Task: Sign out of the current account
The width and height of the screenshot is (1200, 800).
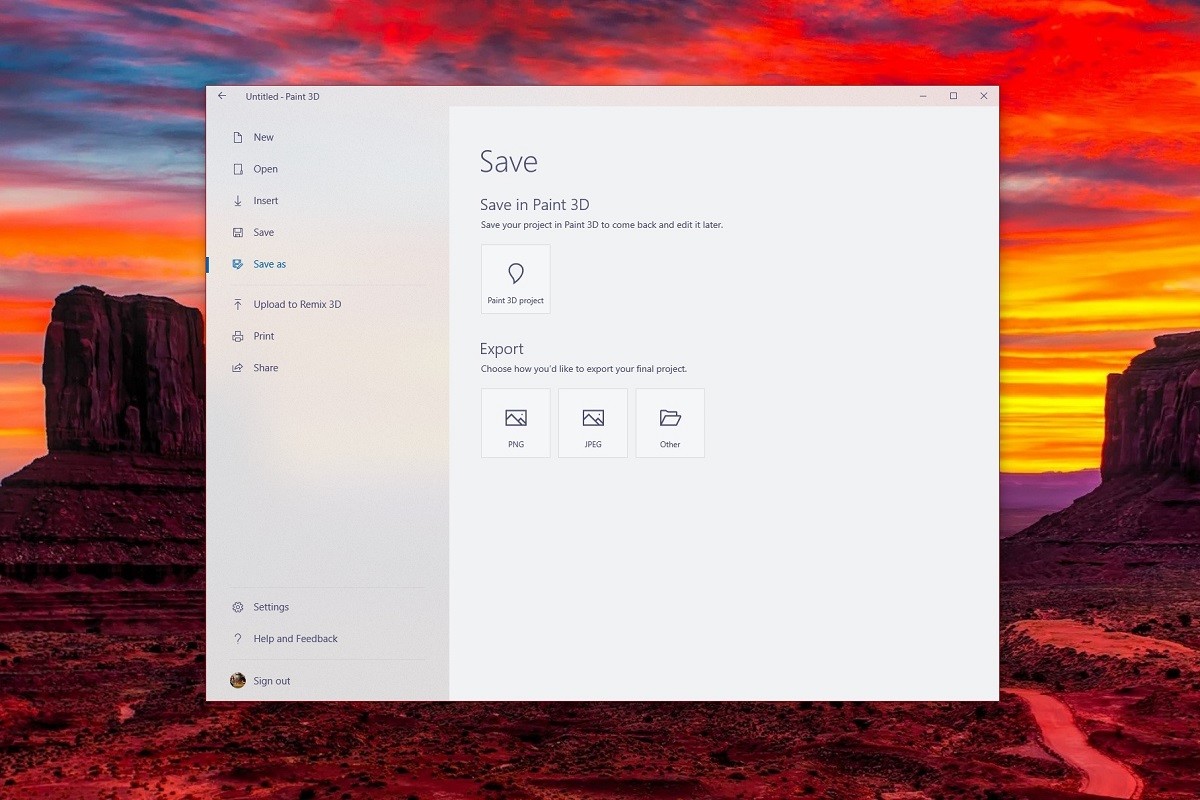Action: click(x=271, y=681)
